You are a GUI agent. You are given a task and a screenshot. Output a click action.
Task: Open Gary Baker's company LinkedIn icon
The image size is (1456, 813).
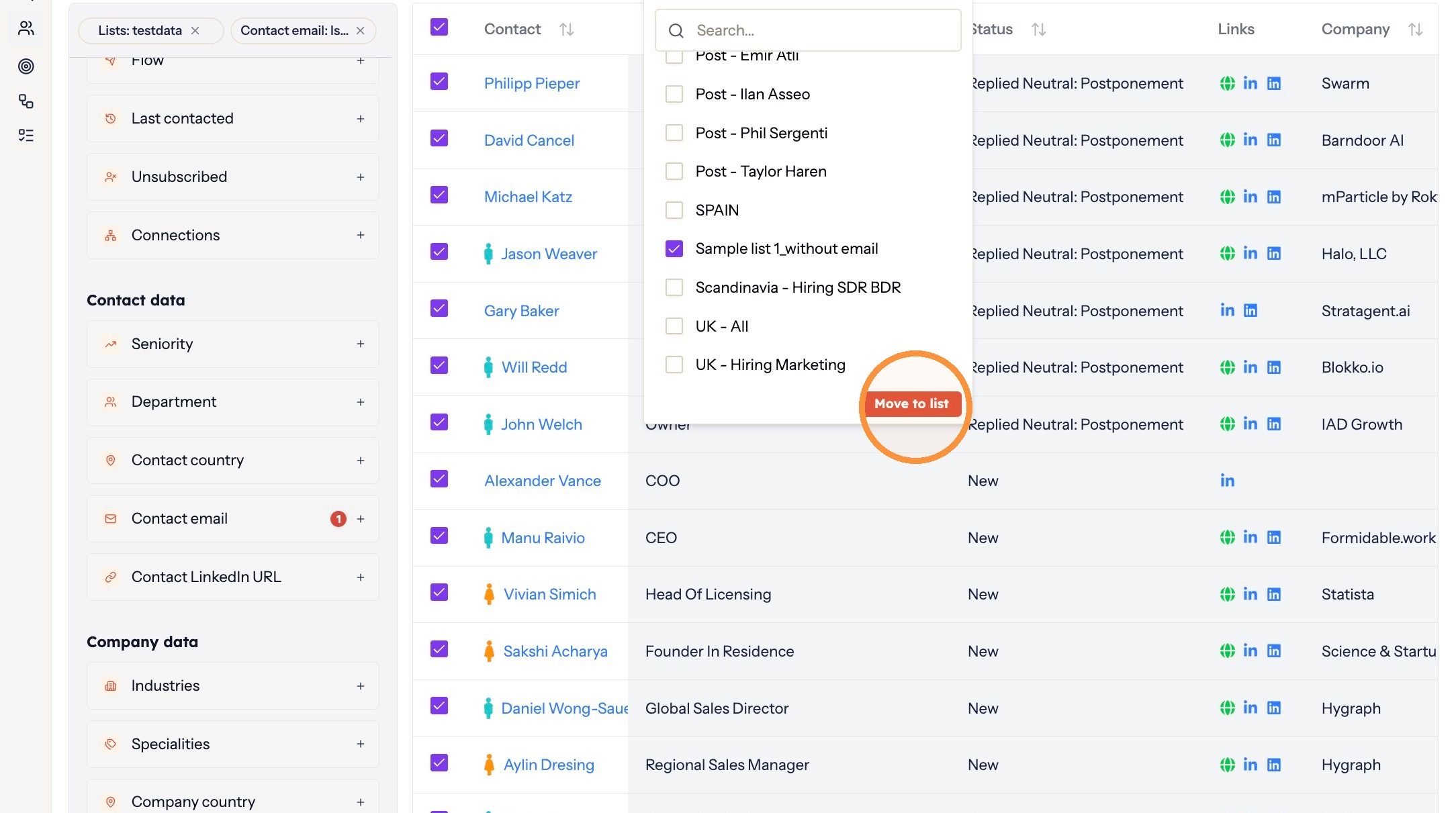pos(1250,310)
